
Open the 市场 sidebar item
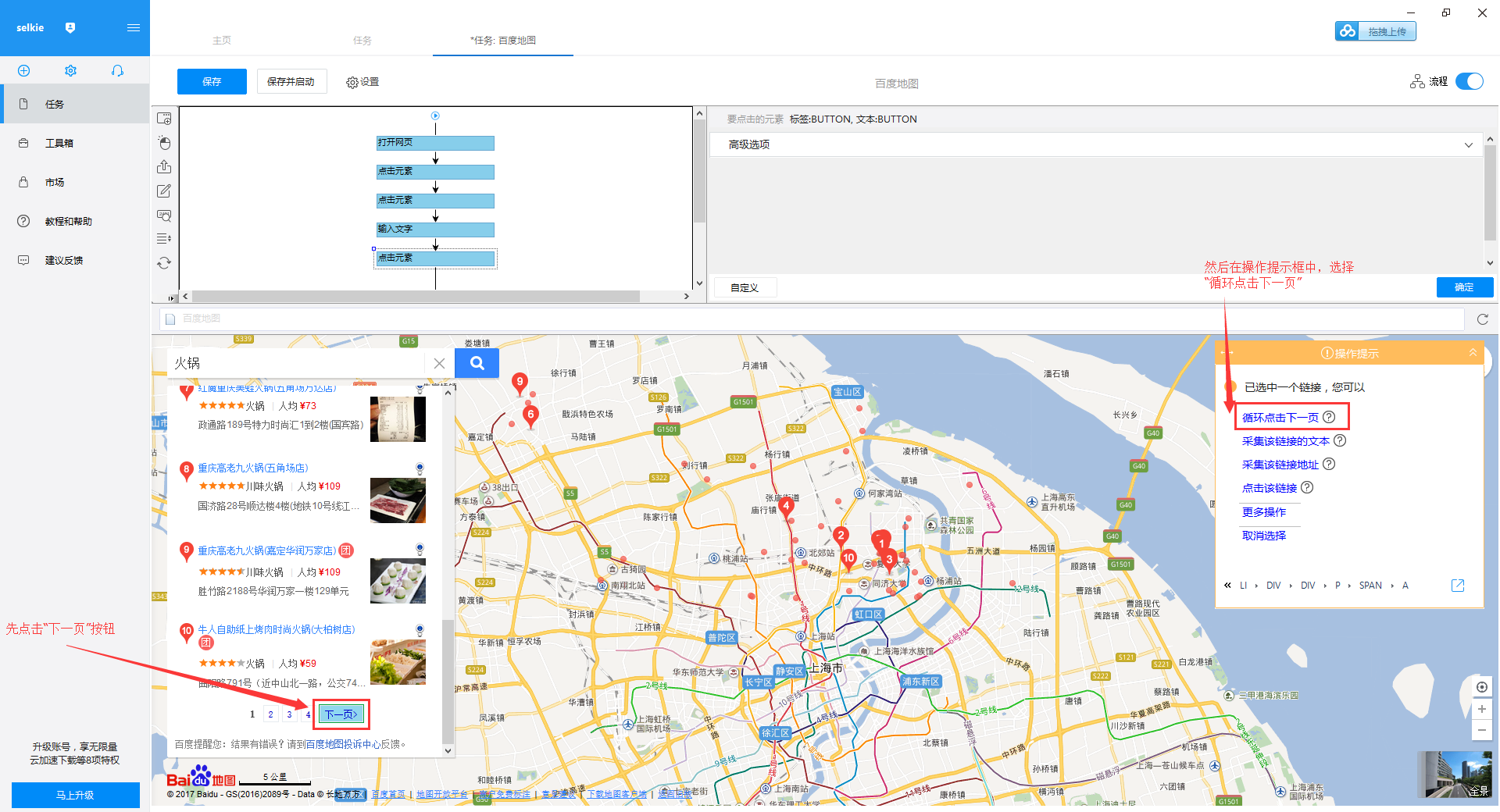click(x=75, y=182)
